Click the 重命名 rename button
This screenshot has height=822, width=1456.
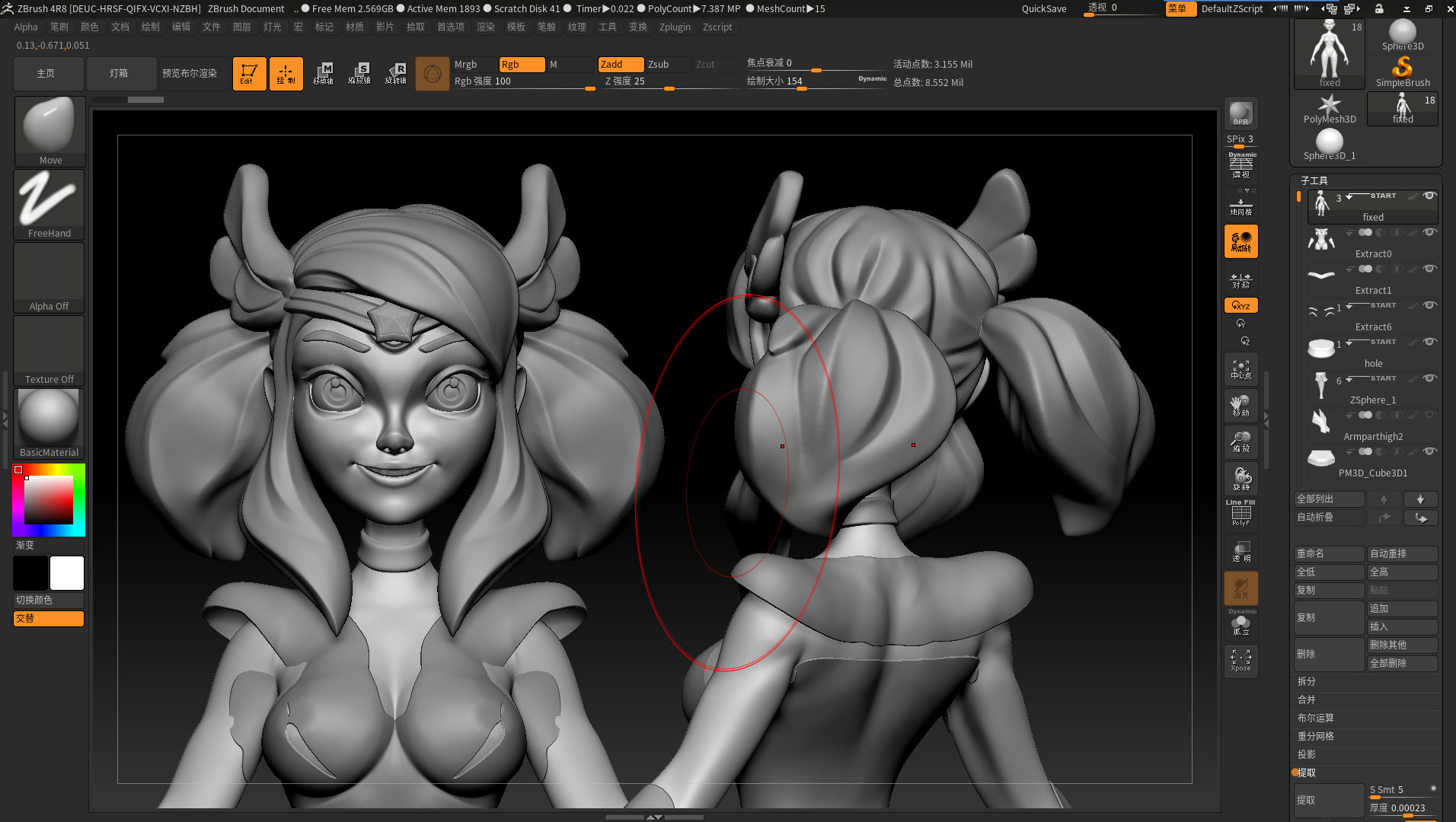[1329, 553]
